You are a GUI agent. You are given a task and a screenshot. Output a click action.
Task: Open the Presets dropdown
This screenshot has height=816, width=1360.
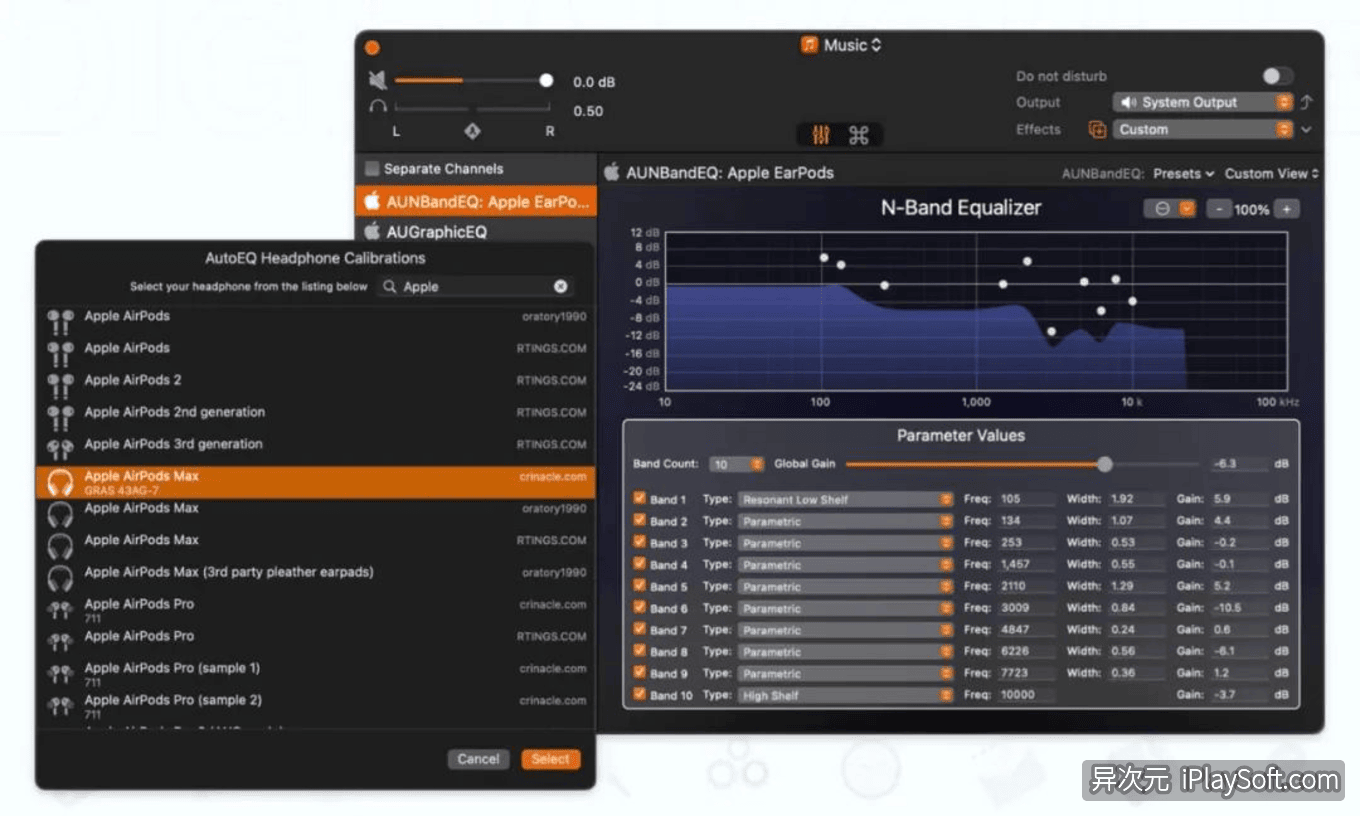click(x=1183, y=173)
